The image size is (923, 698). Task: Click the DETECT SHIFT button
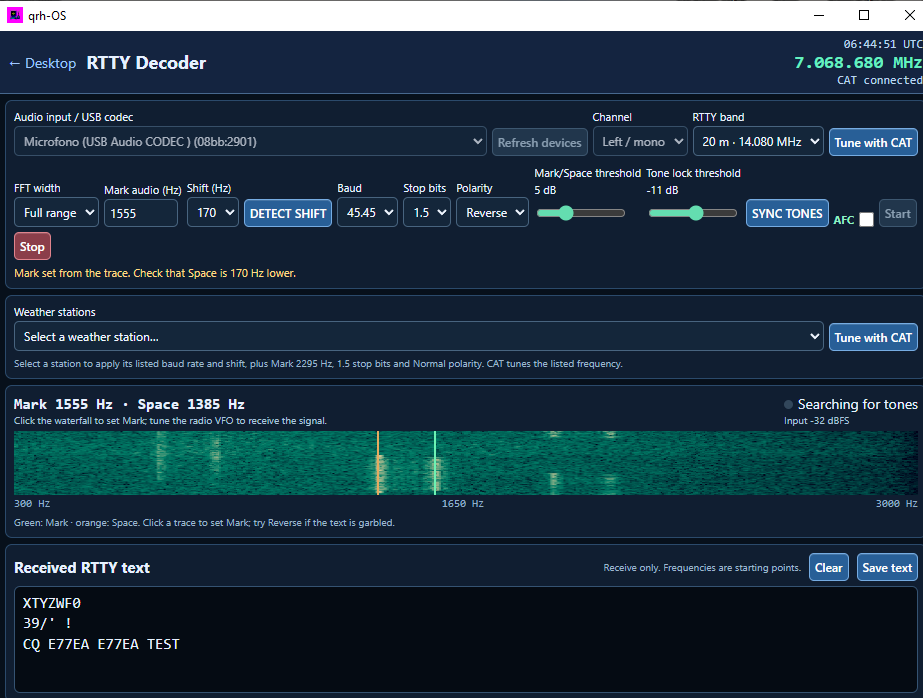(x=288, y=213)
